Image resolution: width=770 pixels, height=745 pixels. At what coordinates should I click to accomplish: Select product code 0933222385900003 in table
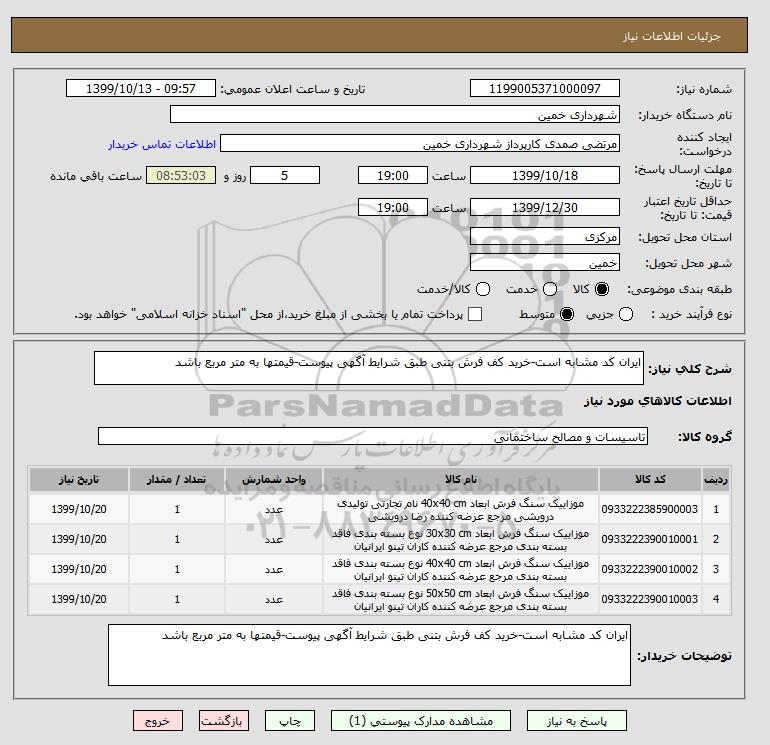point(649,509)
